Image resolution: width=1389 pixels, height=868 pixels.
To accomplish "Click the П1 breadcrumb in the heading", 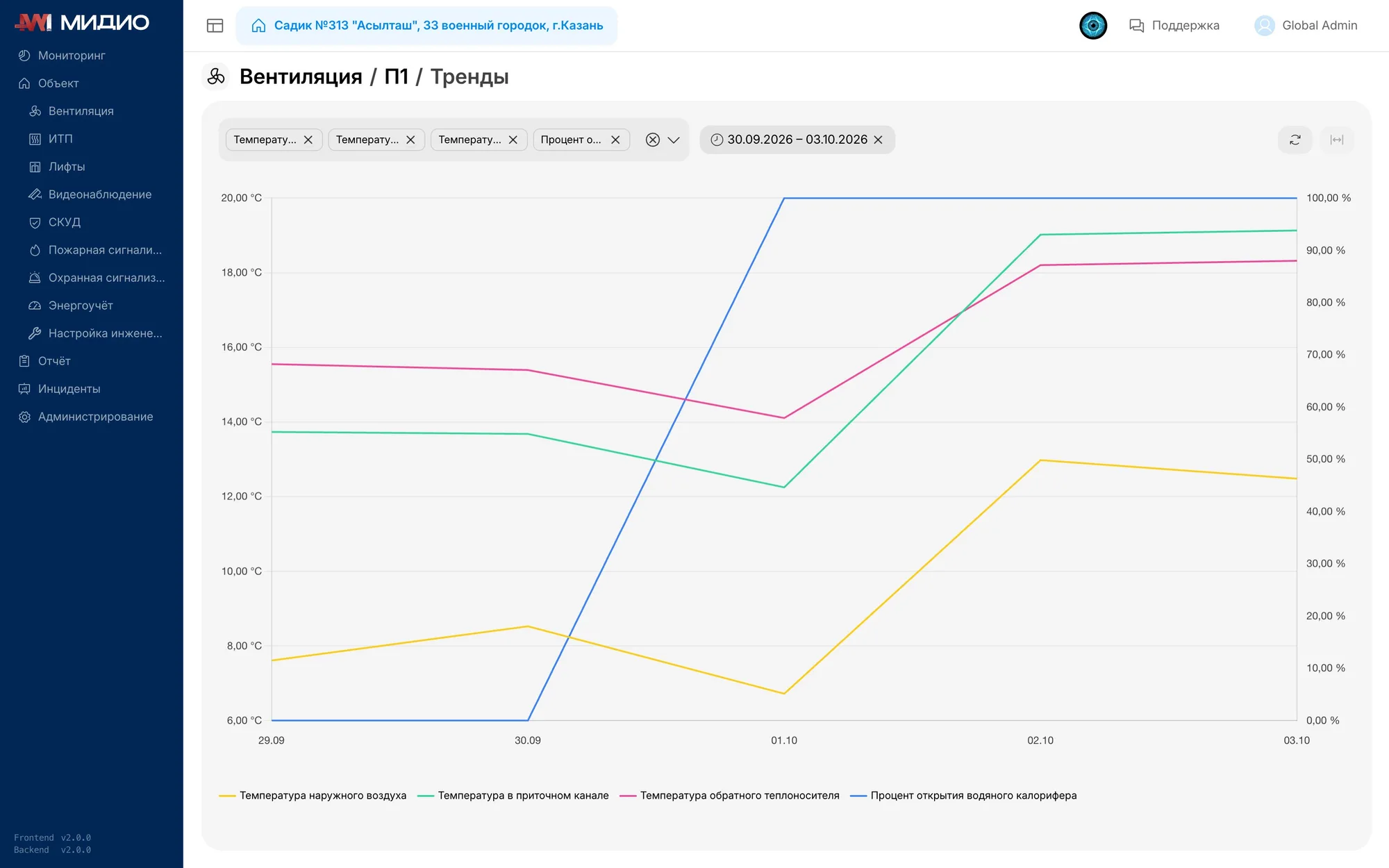I will coord(397,76).
